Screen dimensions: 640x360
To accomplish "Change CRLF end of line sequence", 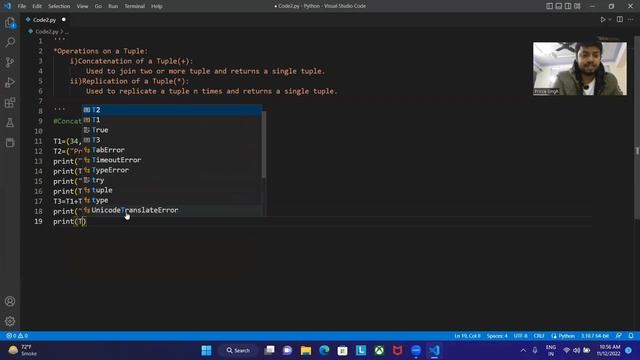I will 539,336.
